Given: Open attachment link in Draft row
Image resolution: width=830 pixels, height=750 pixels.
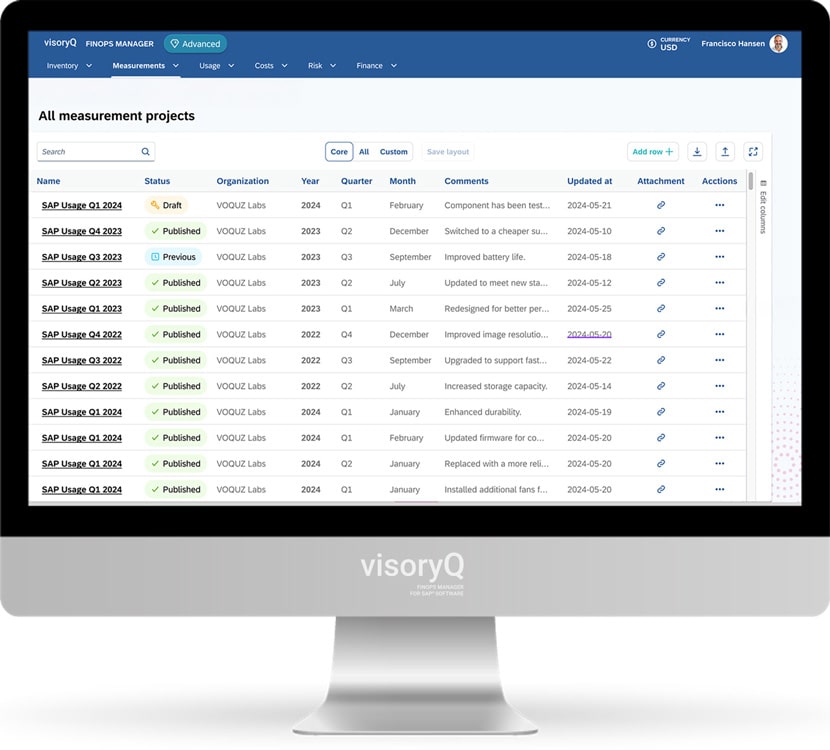Looking at the screenshot, I should [661, 205].
